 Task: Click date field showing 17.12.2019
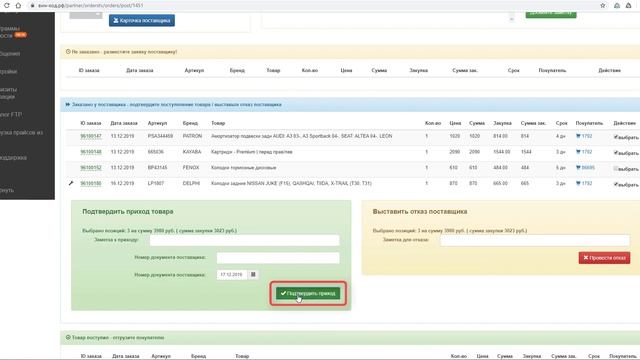[232, 275]
